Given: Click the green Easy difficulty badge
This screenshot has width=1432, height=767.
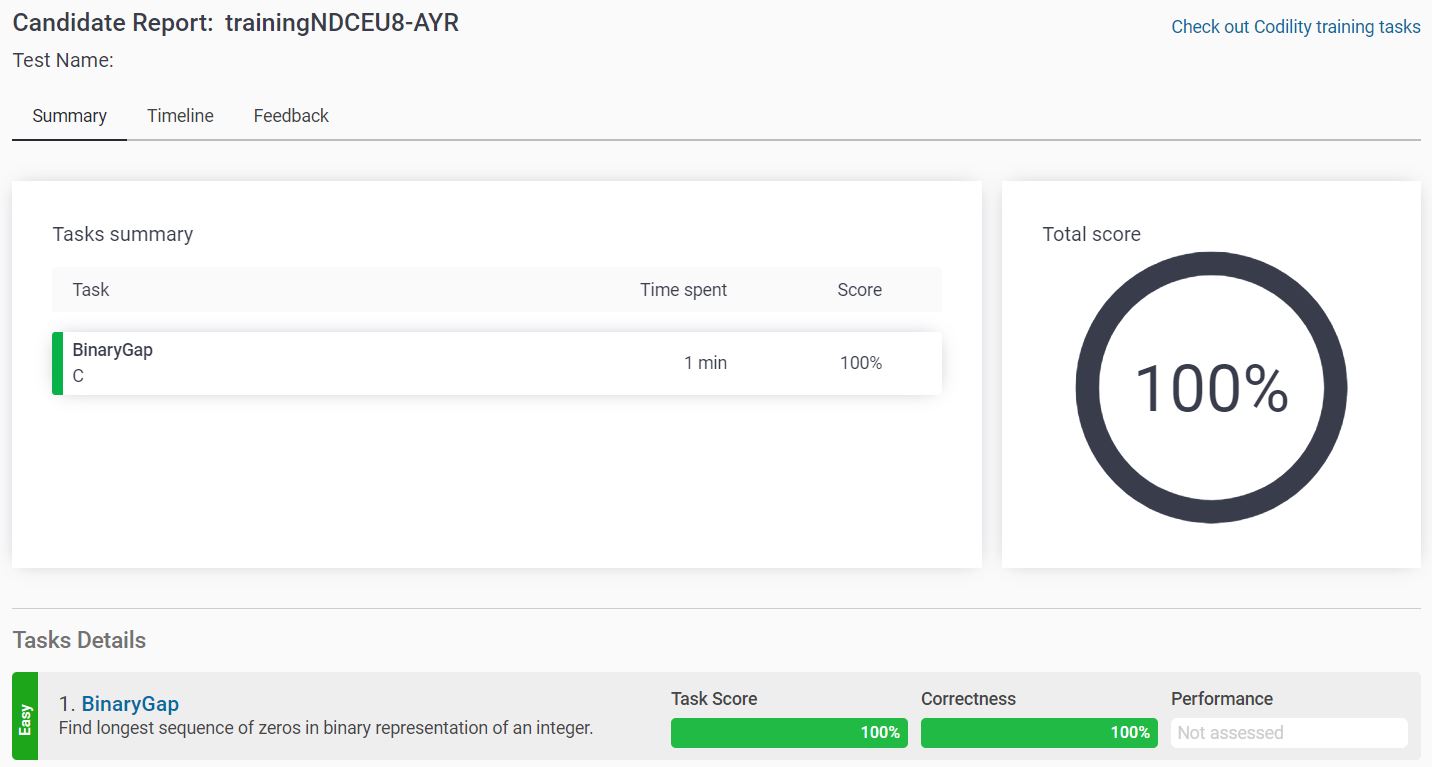Looking at the screenshot, I should tap(25, 716).
